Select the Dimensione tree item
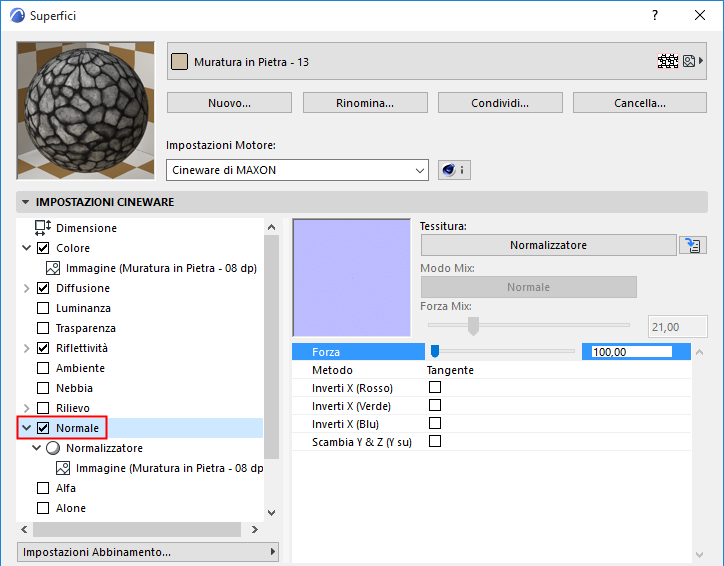The image size is (724, 566). [86, 228]
